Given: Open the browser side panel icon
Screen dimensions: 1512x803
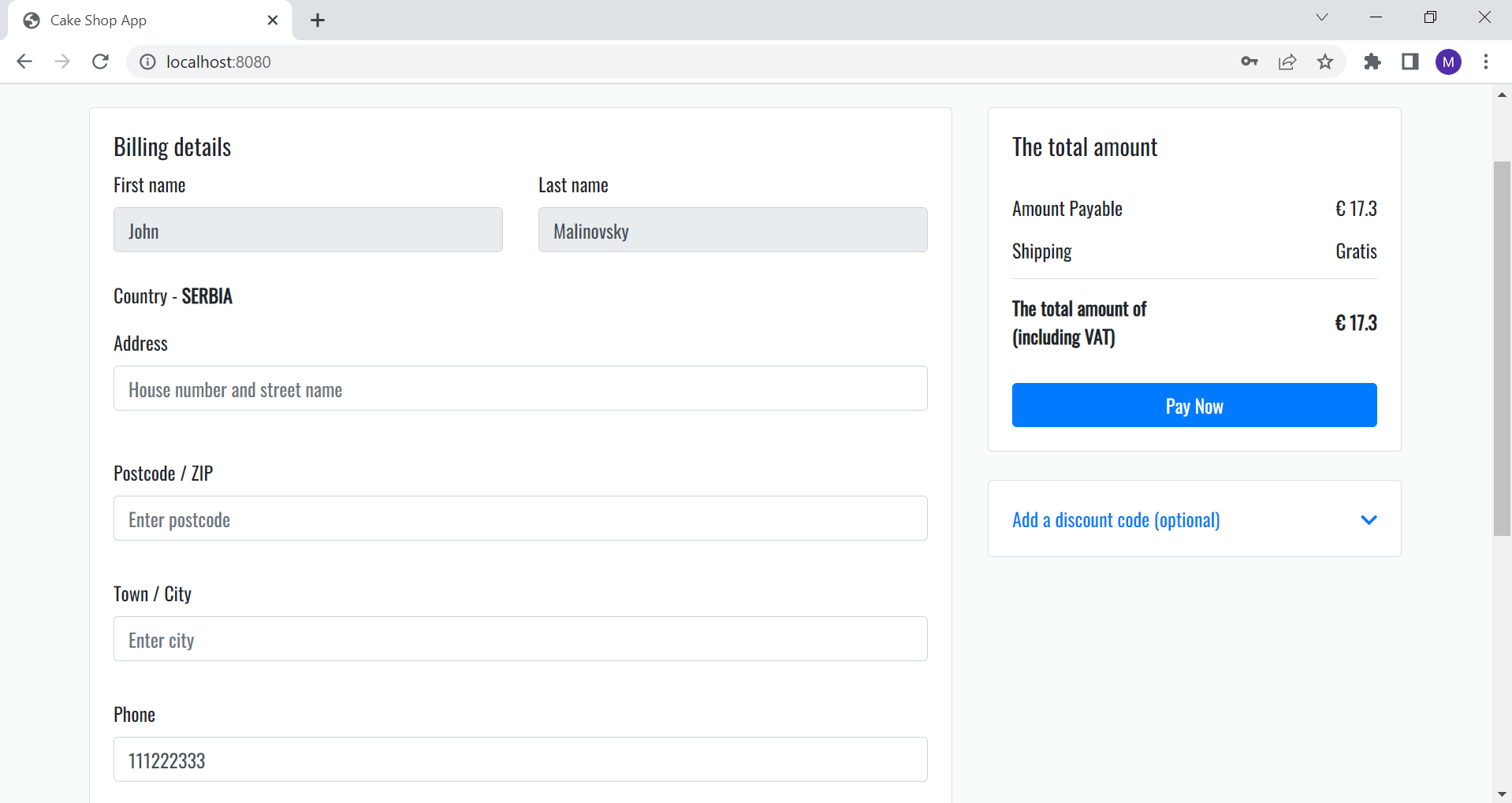Looking at the screenshot, I should [1410, 61].
